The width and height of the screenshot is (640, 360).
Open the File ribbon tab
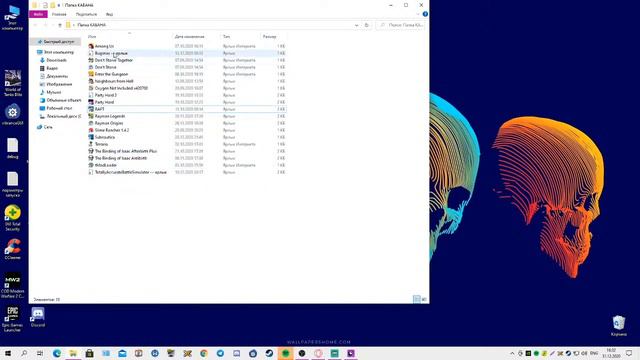pos(38,14)
